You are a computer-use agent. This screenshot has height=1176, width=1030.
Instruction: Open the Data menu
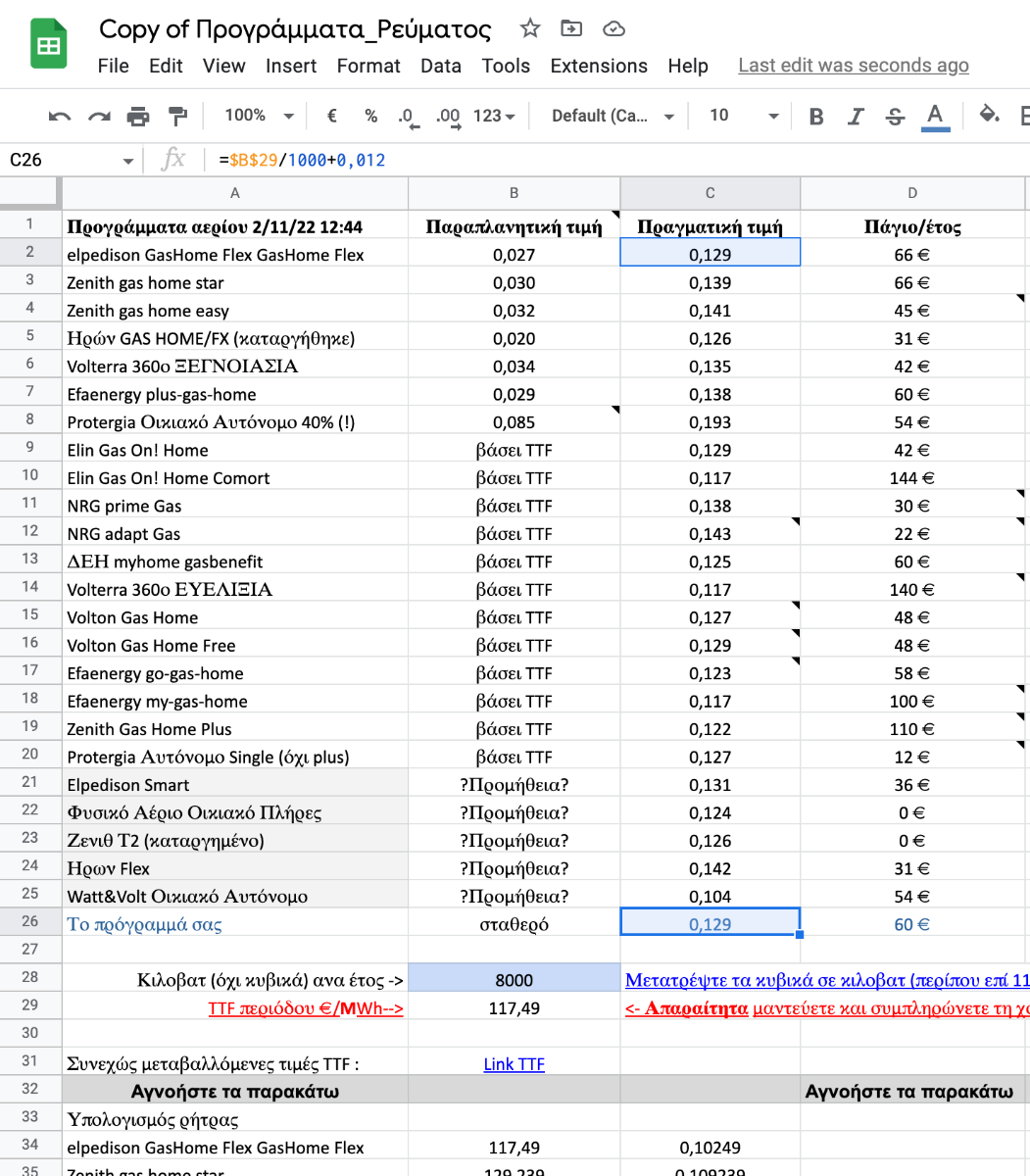(441, 66)
